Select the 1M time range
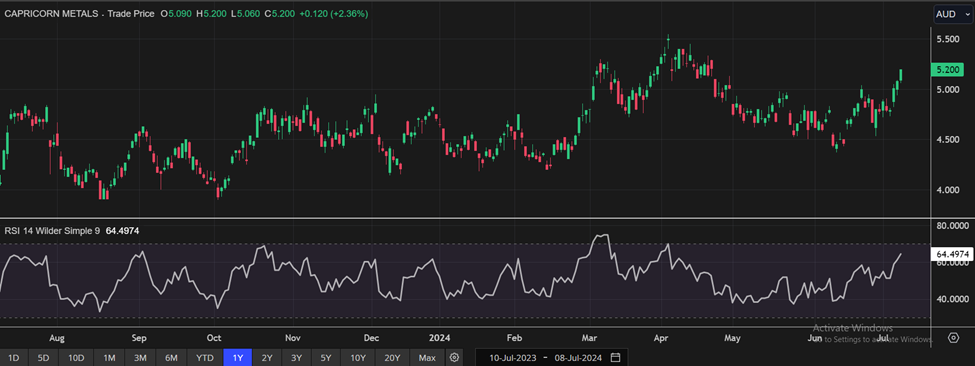Viewport: 975px width, 366px height. click(109, 358)
